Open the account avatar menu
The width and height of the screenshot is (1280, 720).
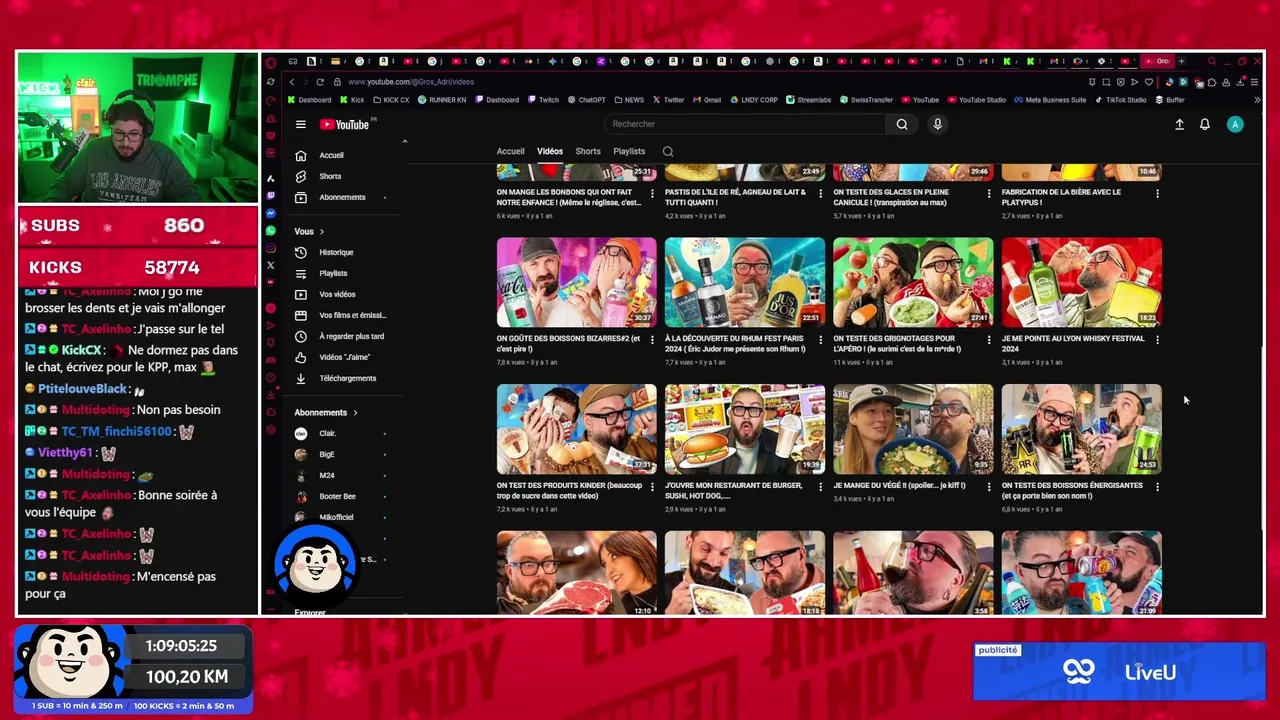pos(1235,124)
